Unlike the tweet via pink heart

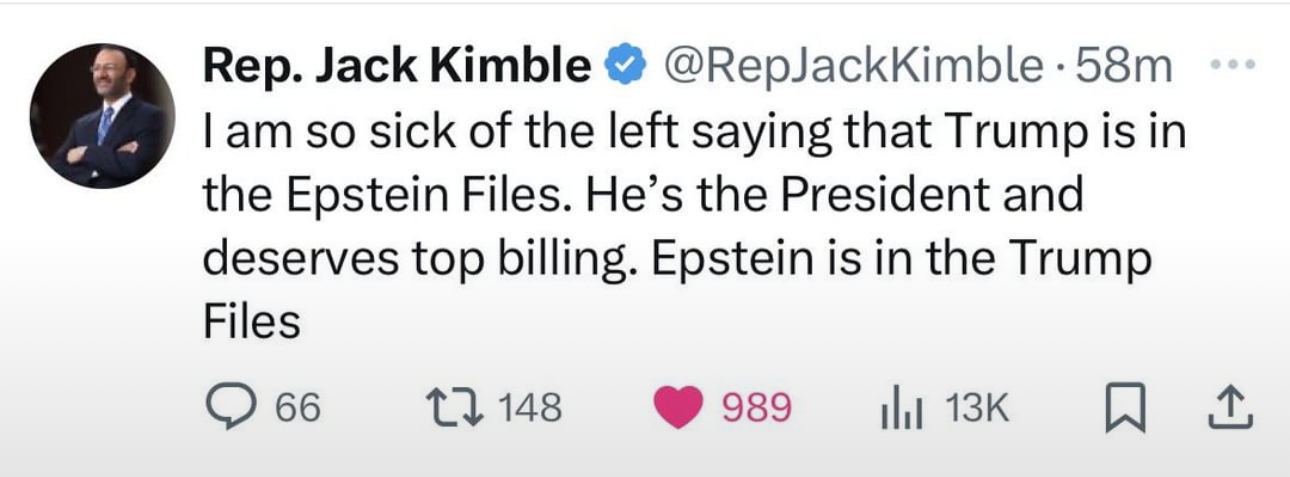coord(679,408)
